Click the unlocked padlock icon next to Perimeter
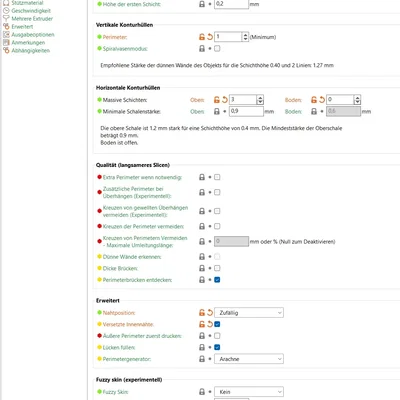 click(202, 37)
